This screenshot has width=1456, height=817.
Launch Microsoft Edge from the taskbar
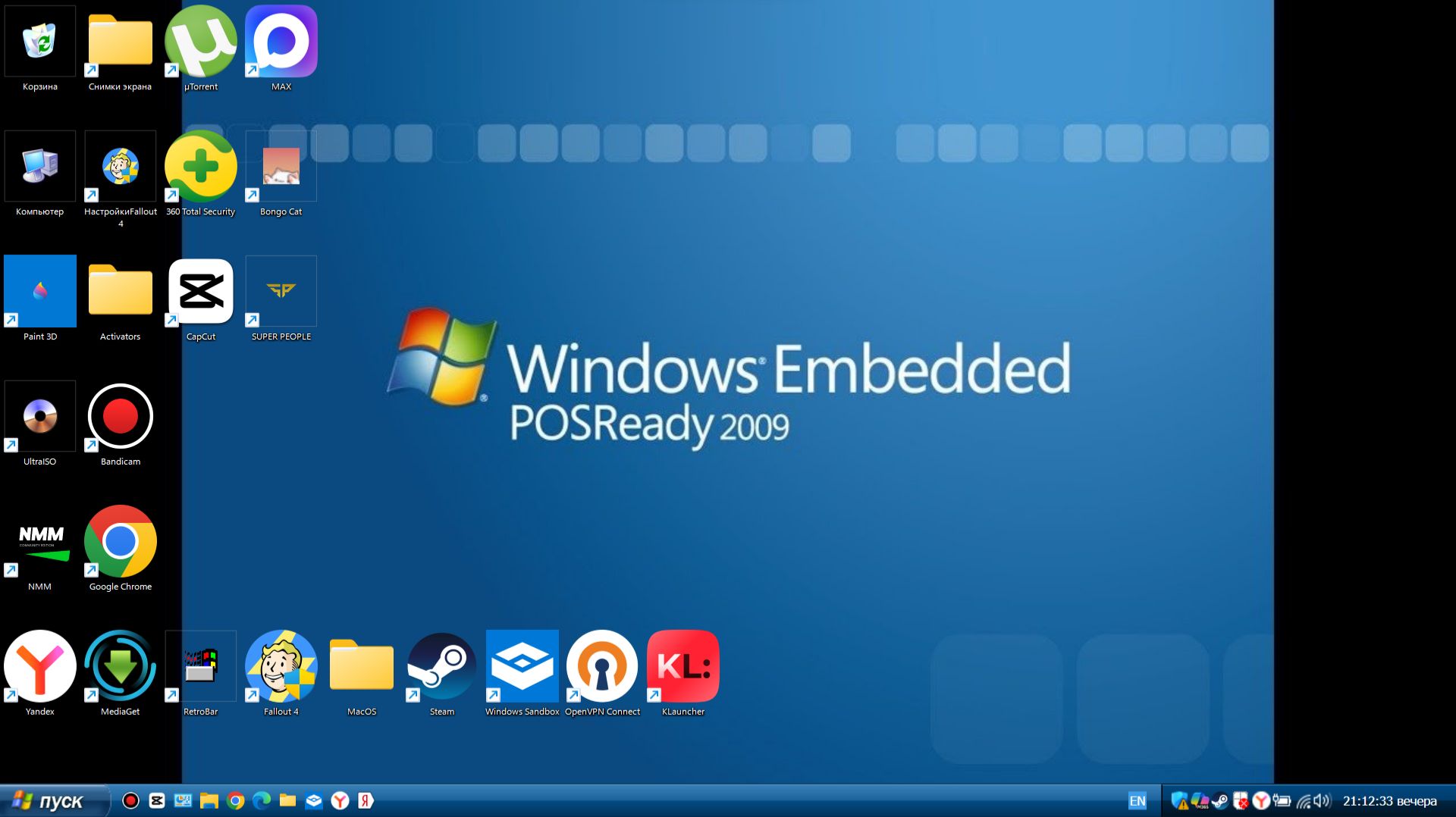pos(262,800)
